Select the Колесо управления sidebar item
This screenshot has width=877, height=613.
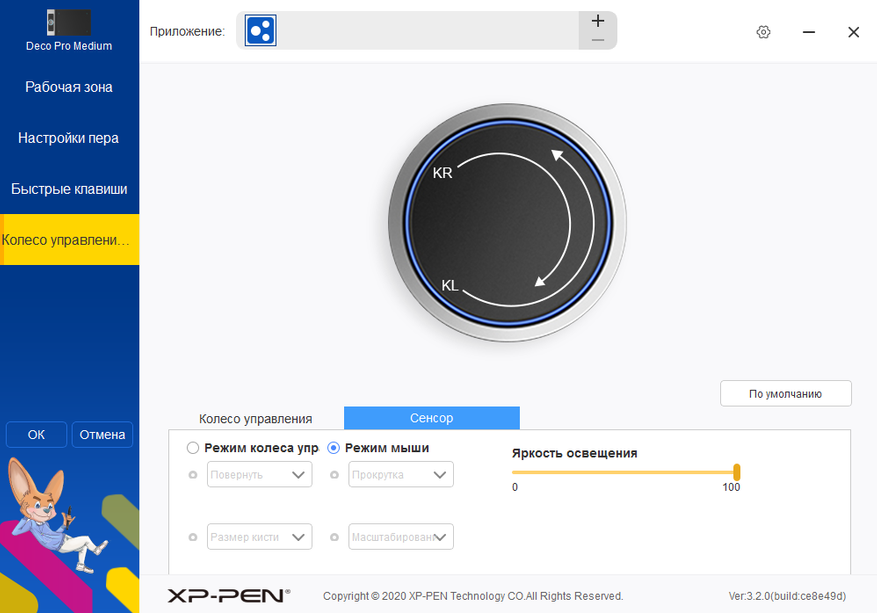69,239
